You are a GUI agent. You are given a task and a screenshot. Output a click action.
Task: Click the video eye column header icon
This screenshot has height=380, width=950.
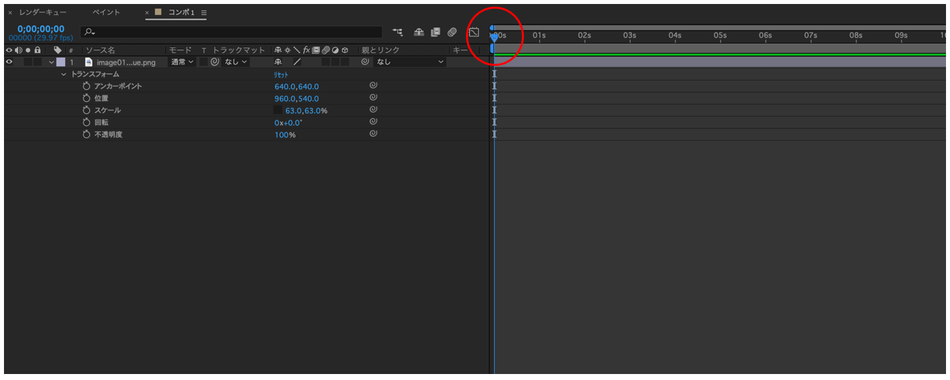coord(8,50)
